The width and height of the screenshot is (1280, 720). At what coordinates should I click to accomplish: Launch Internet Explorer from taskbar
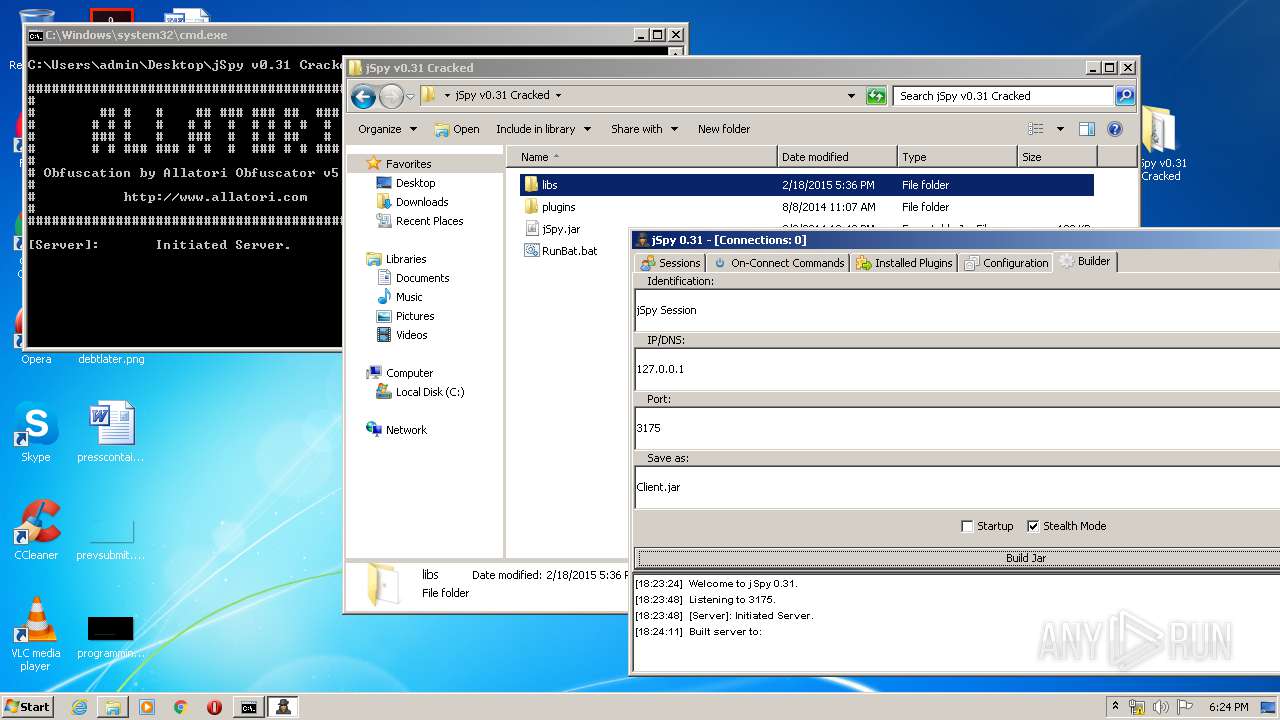(x=79, y=707)
